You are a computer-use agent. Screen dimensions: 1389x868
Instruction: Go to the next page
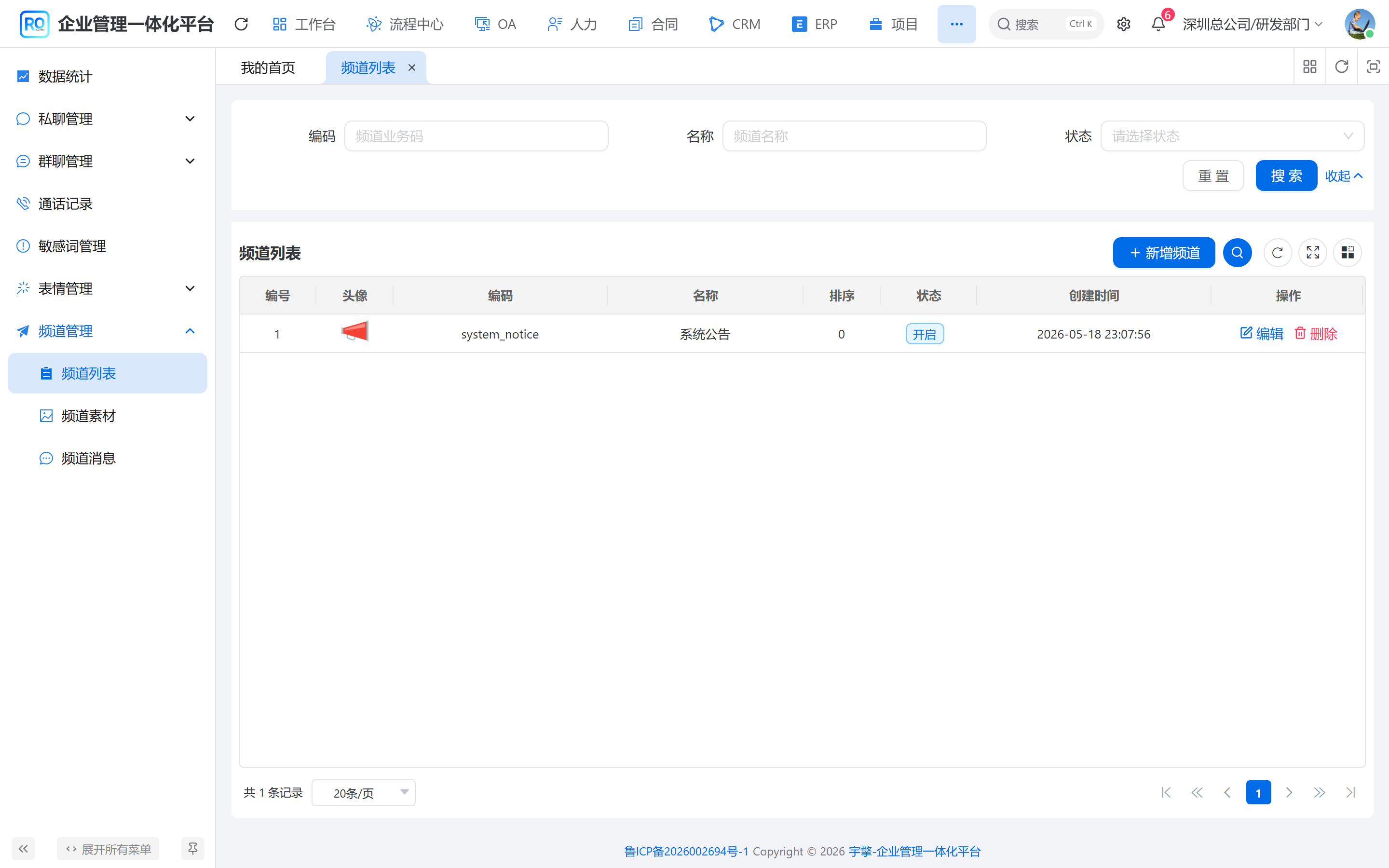1289,793
